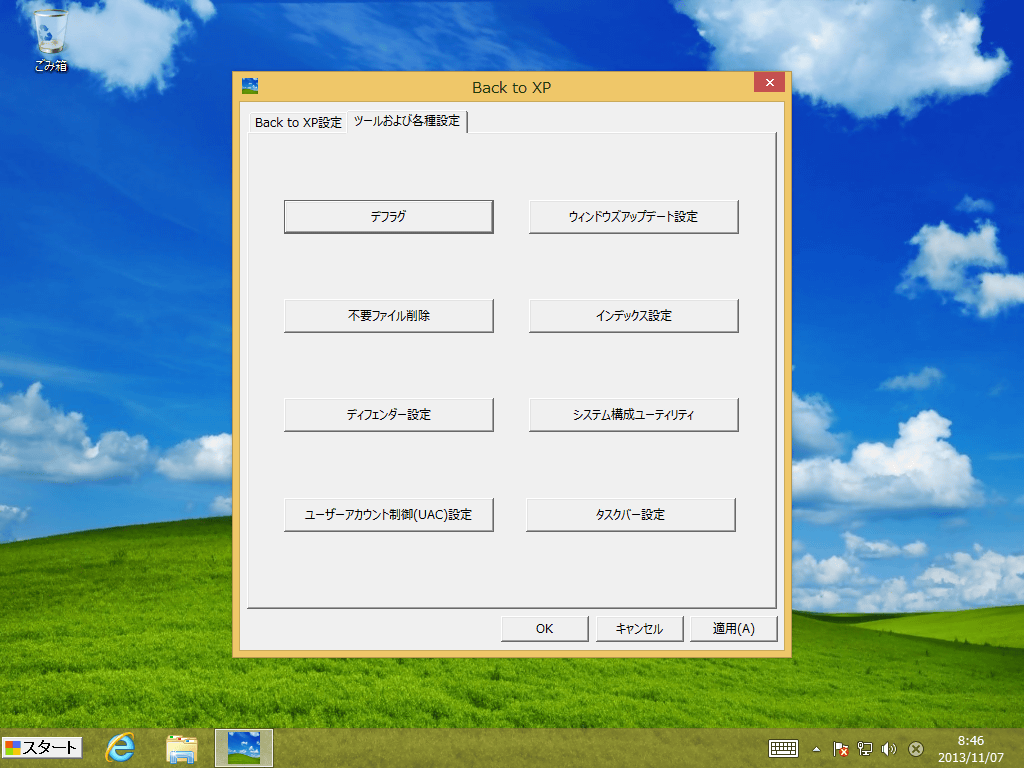
Task: Click the デフラグ button
Action: 388,216
